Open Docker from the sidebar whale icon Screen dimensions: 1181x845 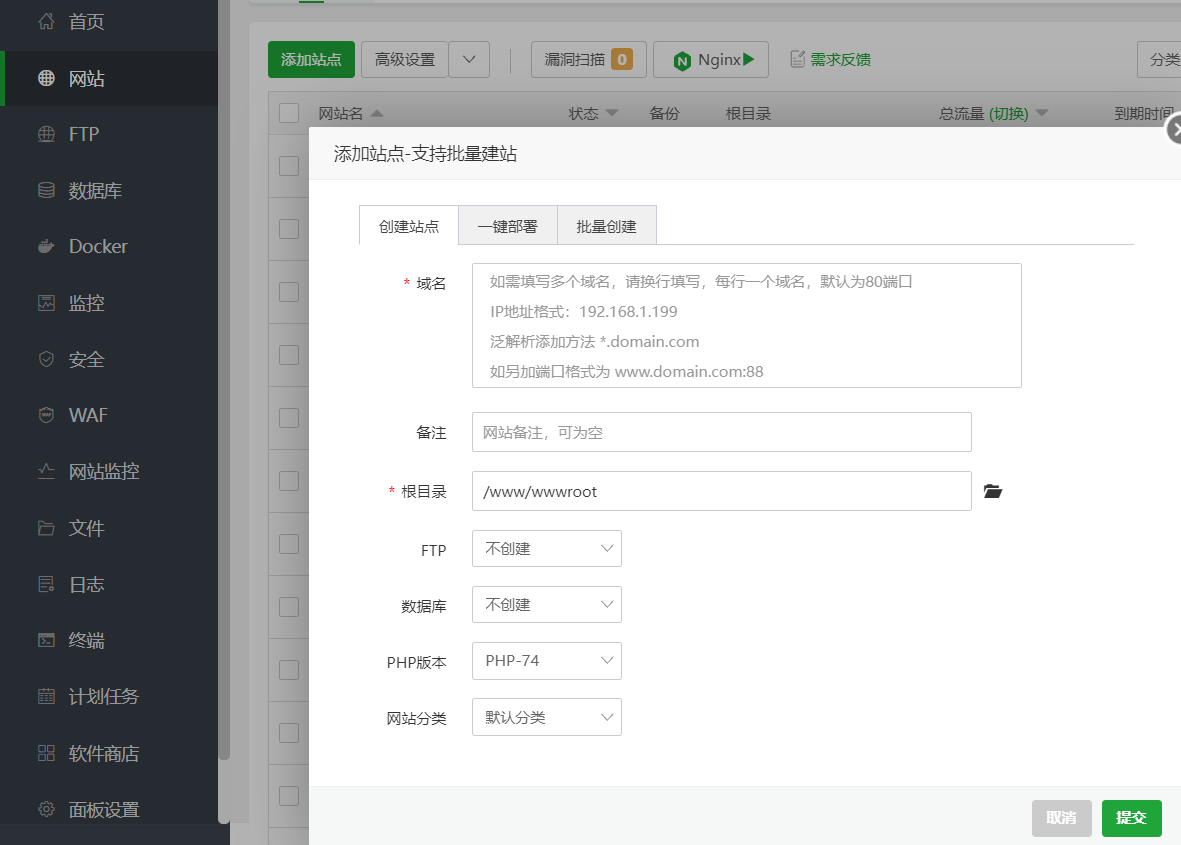click(x=46, y=247)
